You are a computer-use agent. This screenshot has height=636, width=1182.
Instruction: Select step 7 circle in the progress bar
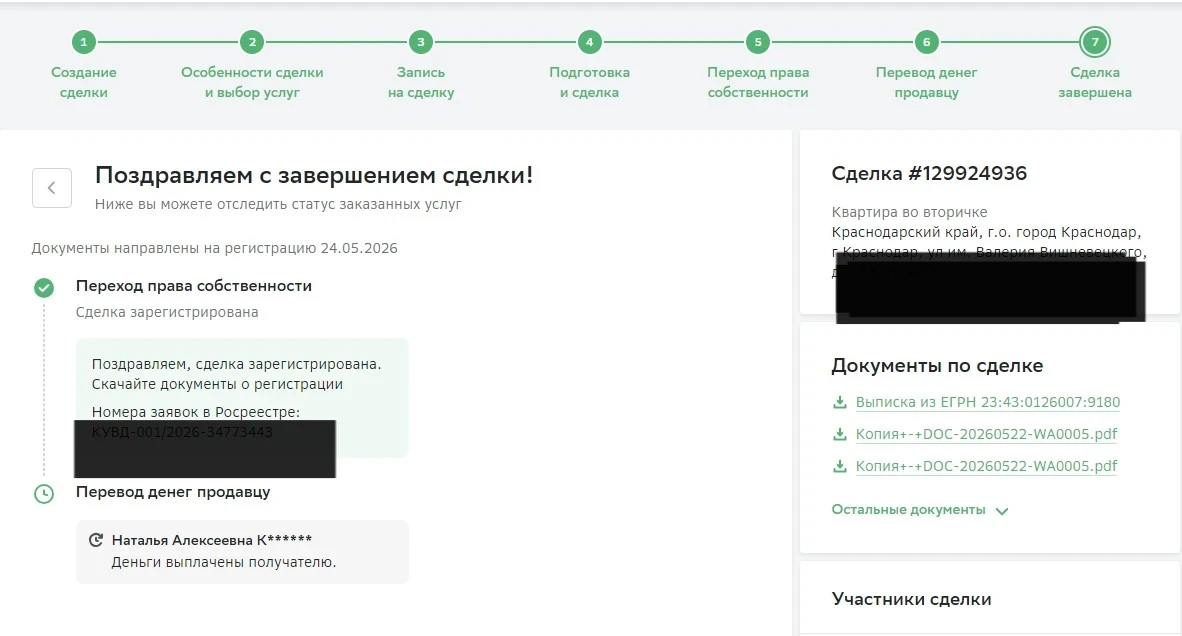click(x=1095, y=42)
